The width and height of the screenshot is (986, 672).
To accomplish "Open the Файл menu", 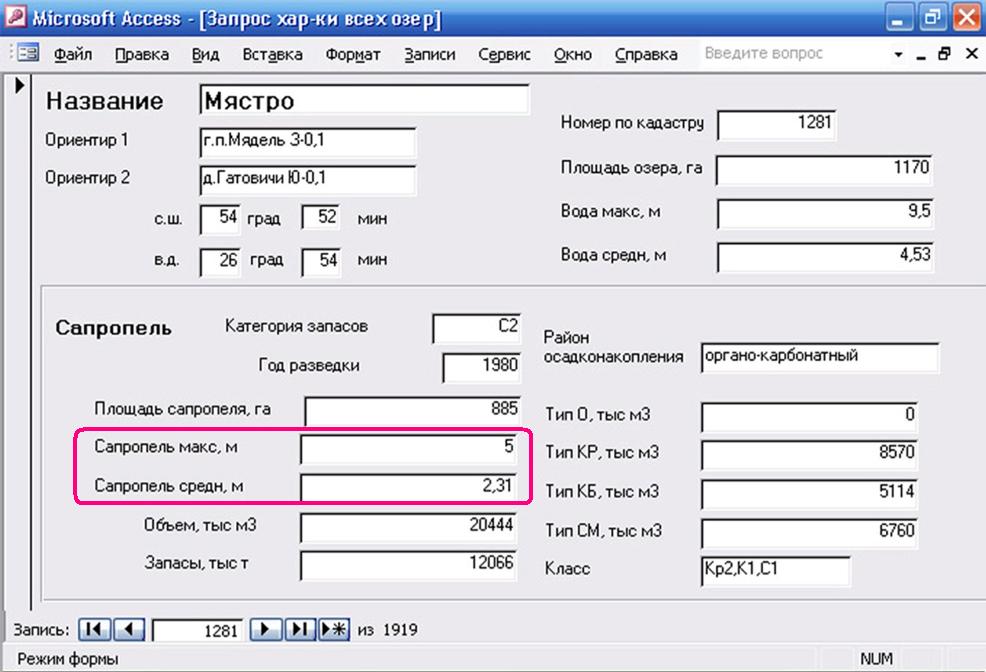I will pyautogui.click(x=73, y=55).
